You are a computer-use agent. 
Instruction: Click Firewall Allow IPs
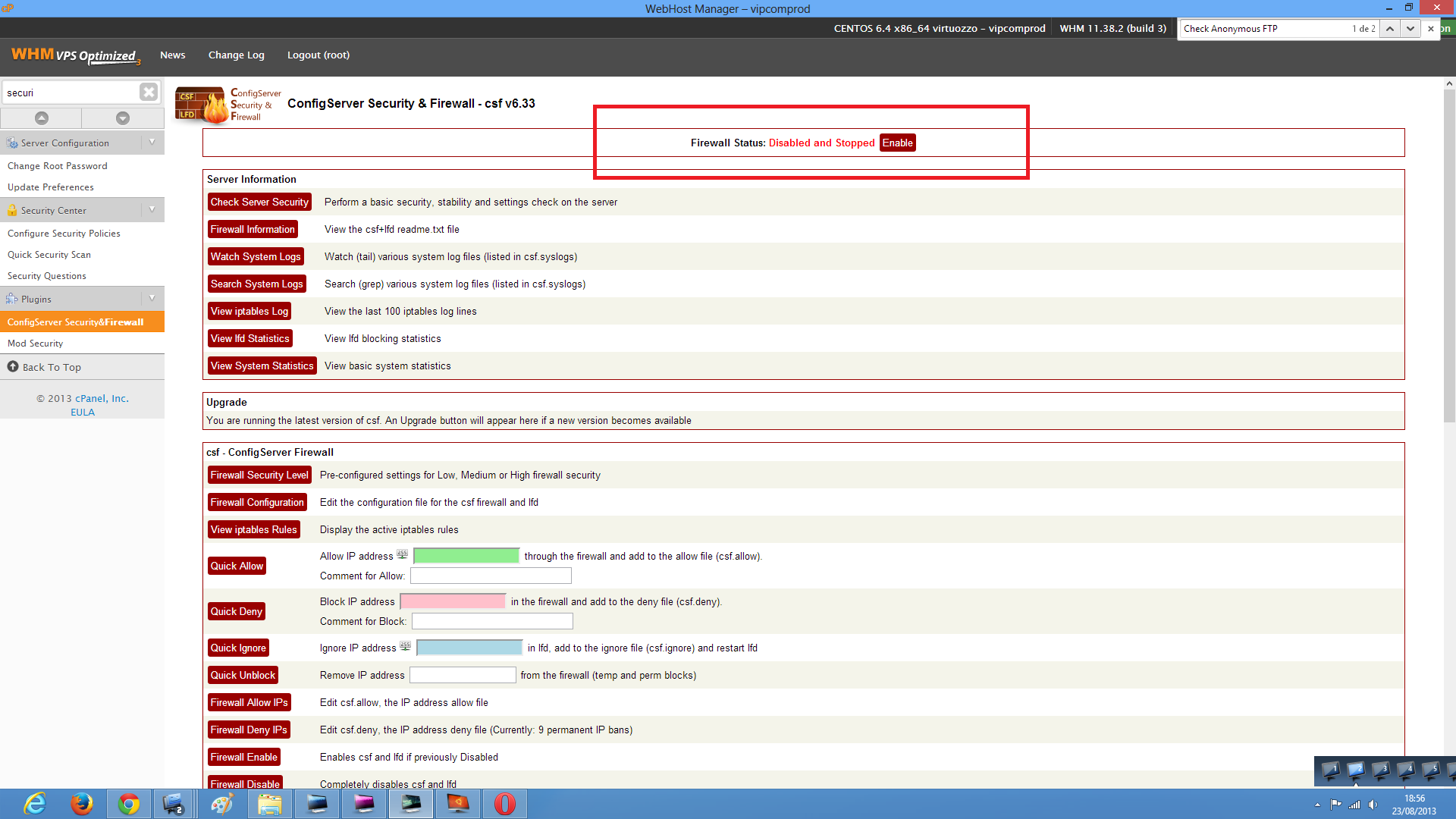pos(249,702)
